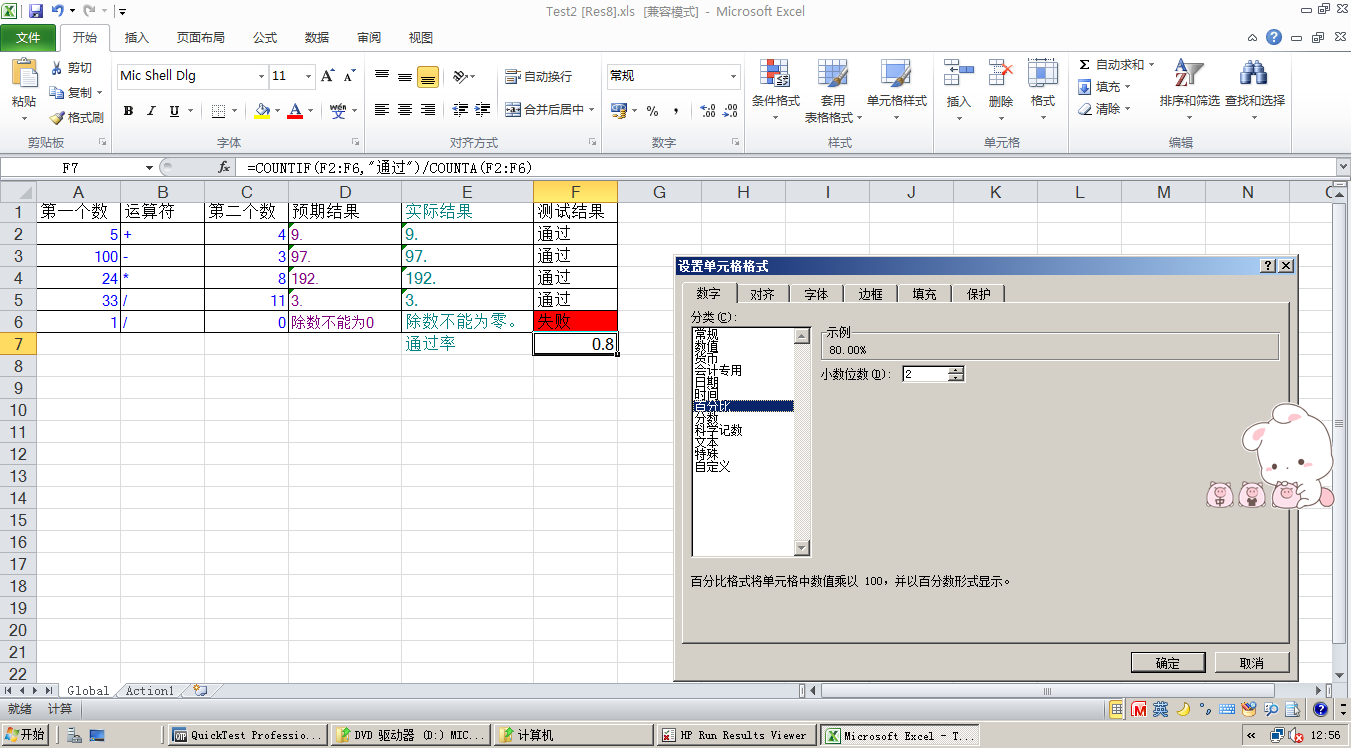Image resolution: width=1351 pixels, height=748 pixels.
Task: Switch to the Action1 sheet tab
Action: (148, 690)
